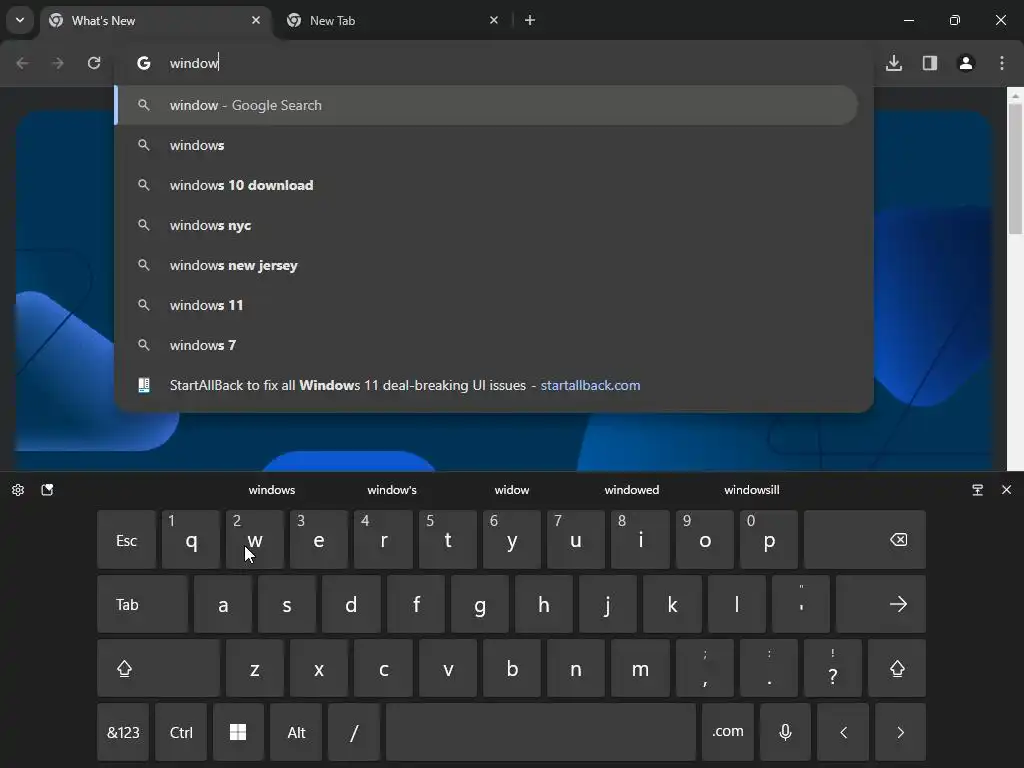The width and height of the screenshot is (1024, 768).
Task: Toggle the Ctrl key
Action: (181, 732)
